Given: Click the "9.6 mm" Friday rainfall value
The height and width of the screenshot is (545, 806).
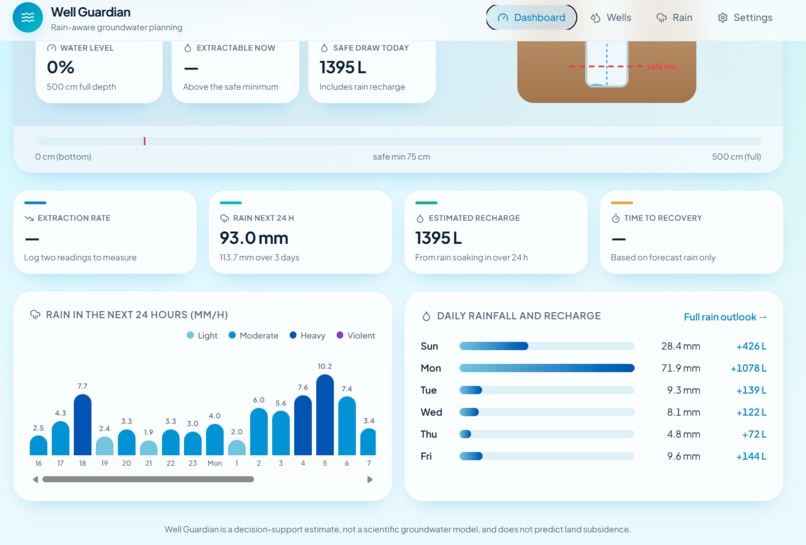Looking at the screenshot, I should [x=684, y=456].
